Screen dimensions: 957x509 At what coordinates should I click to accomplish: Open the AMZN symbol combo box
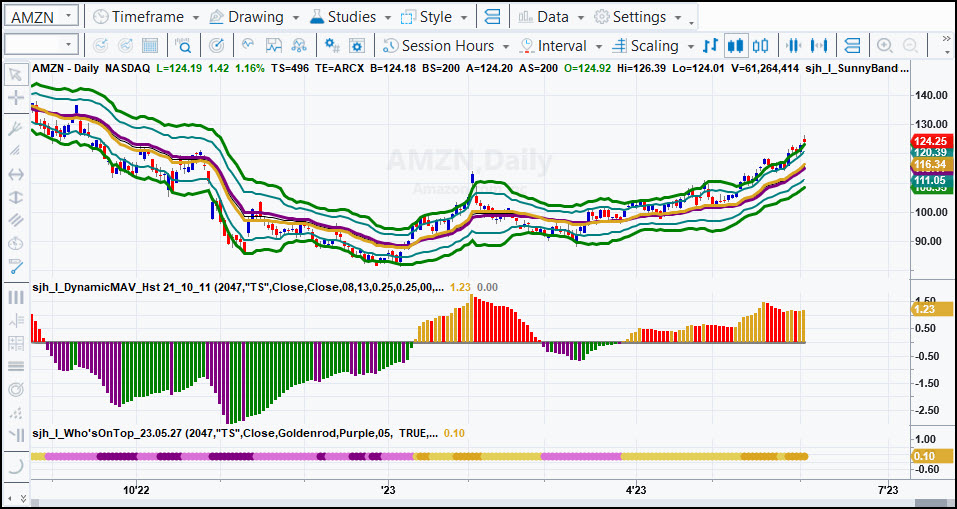[x=42, y=16]
